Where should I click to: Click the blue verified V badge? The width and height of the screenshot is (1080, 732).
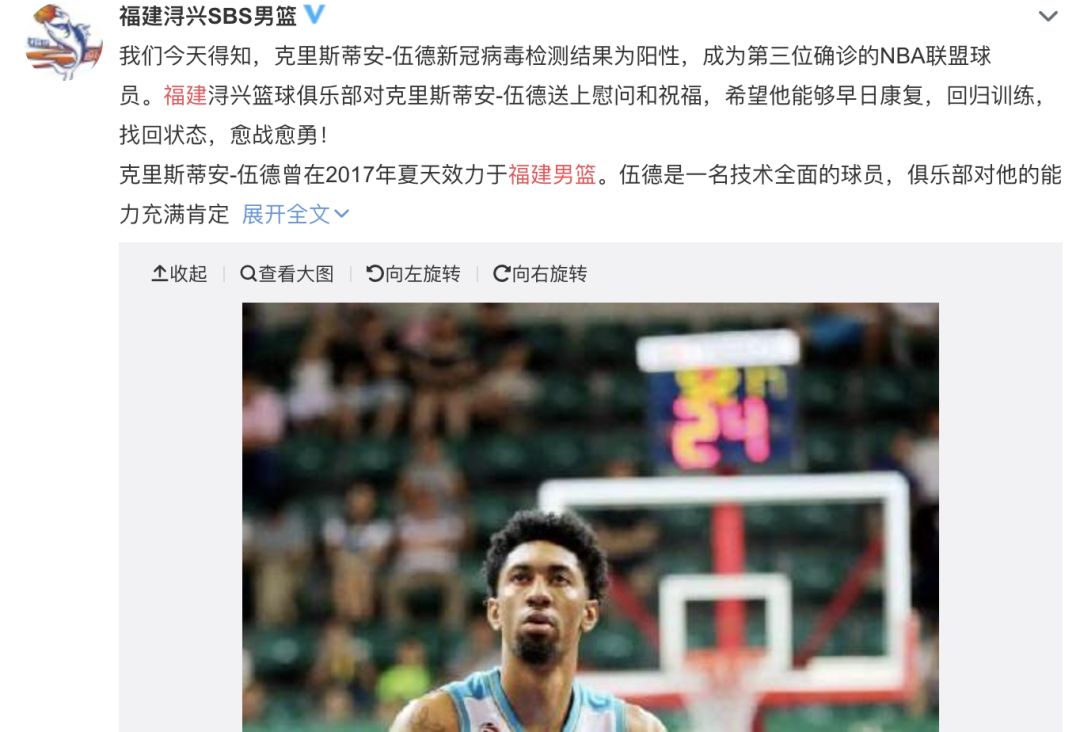(x=315, y=14)
